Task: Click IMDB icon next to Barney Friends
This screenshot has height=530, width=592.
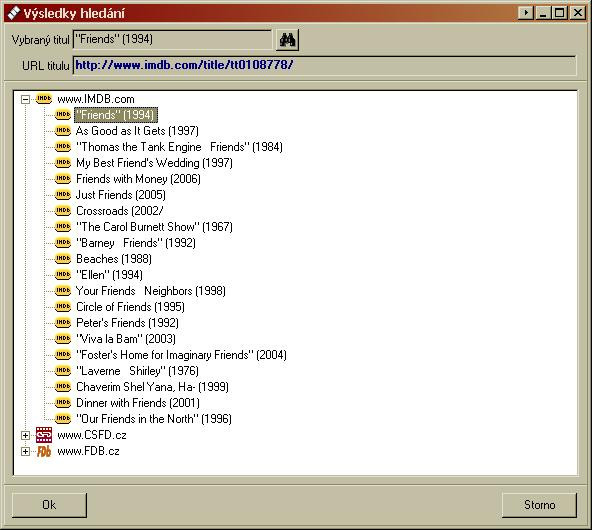Action: (x=63, y=243)
